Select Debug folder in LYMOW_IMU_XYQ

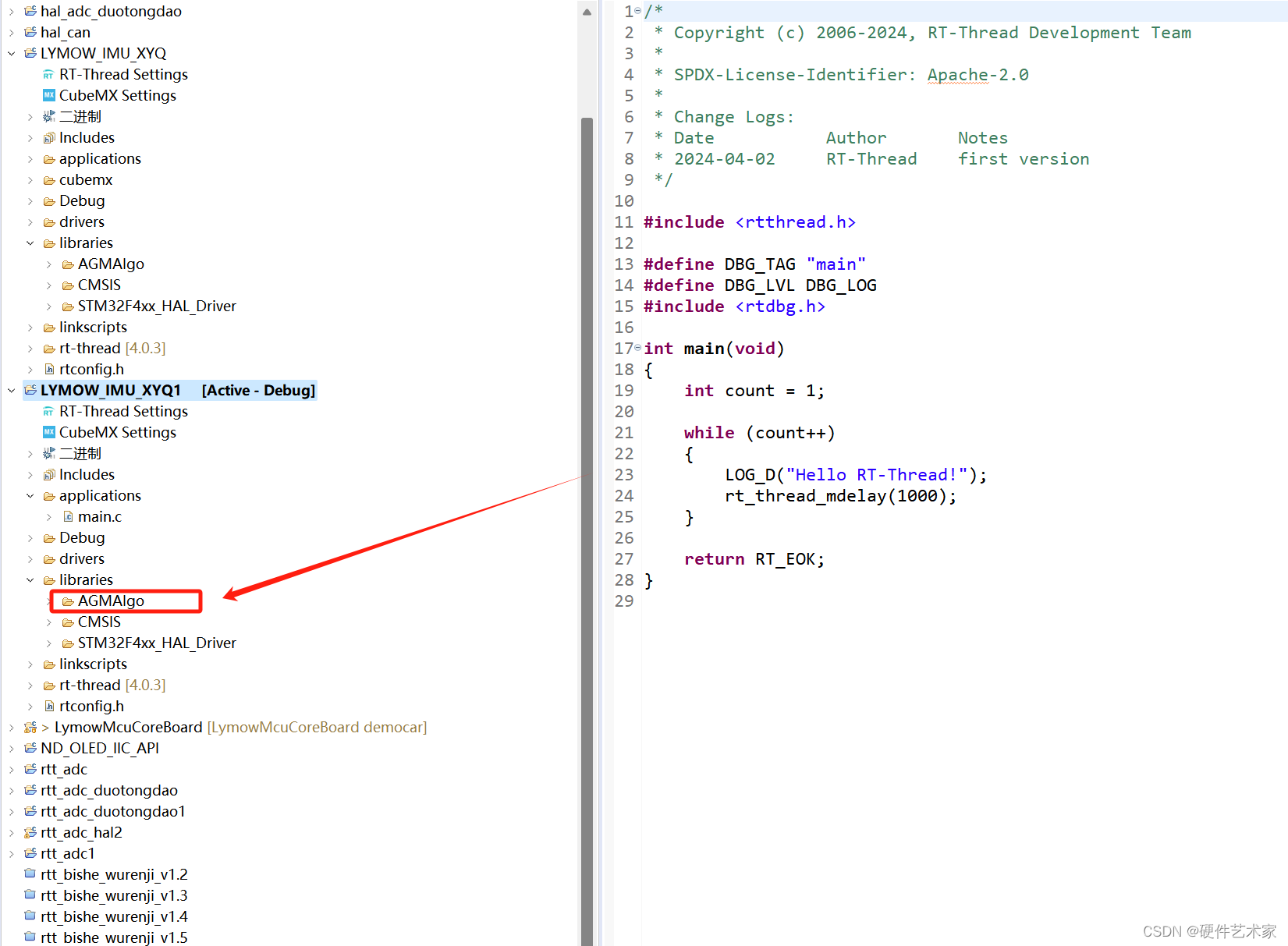[82, 200]
